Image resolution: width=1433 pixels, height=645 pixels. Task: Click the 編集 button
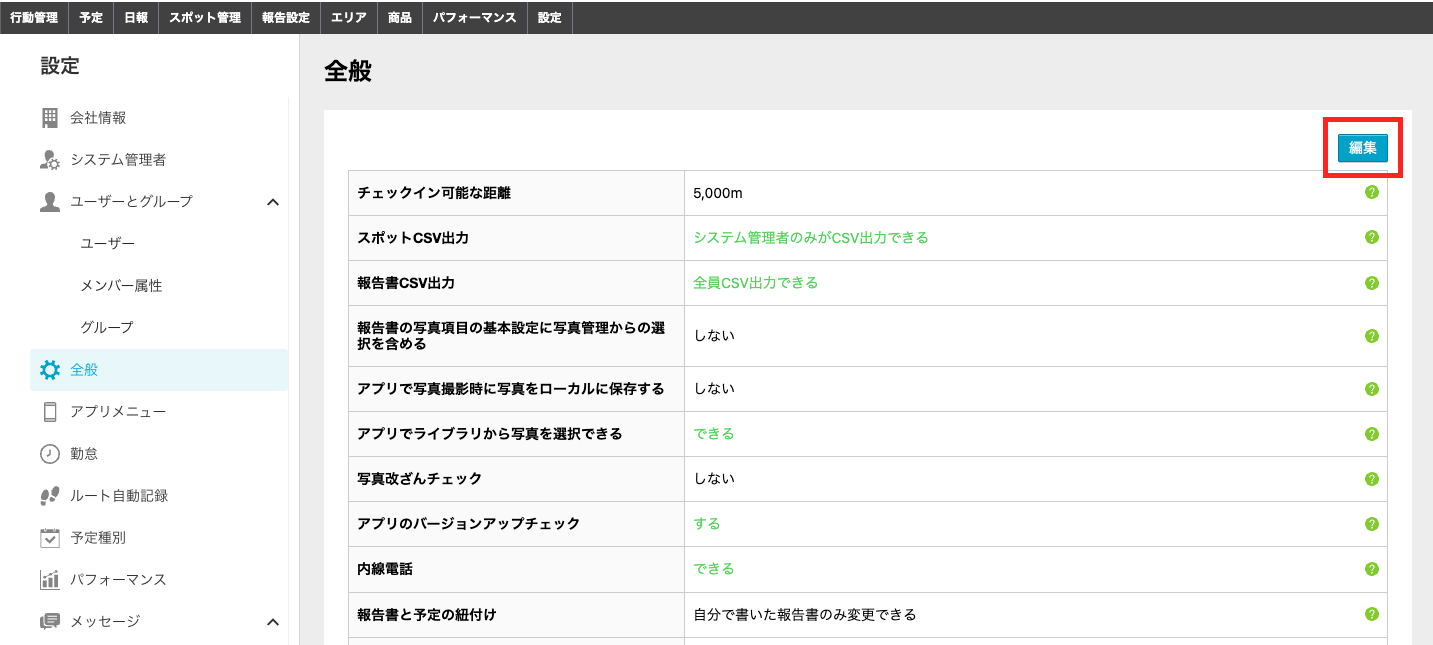pyautogui.click(x=1363, y=148)
